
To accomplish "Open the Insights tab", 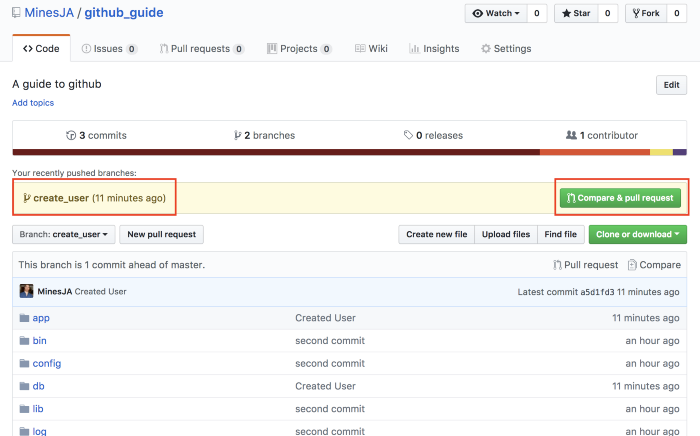I will point(434,49).
